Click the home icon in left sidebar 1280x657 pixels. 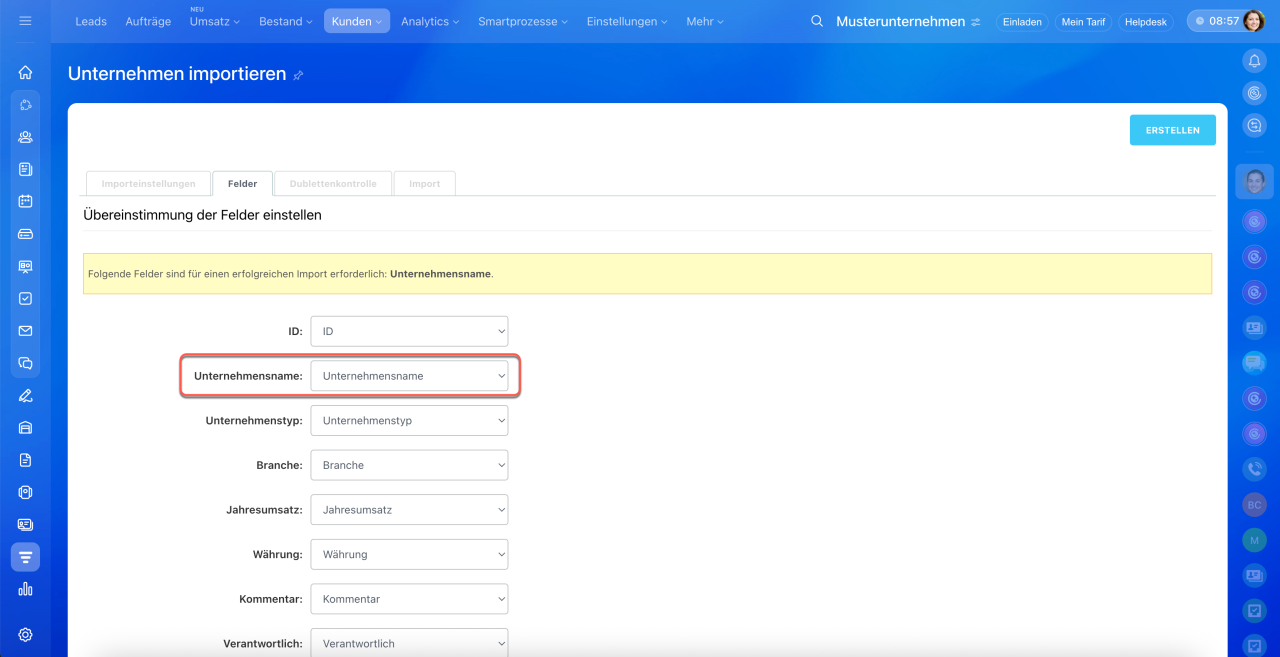[x=25, y=72]
